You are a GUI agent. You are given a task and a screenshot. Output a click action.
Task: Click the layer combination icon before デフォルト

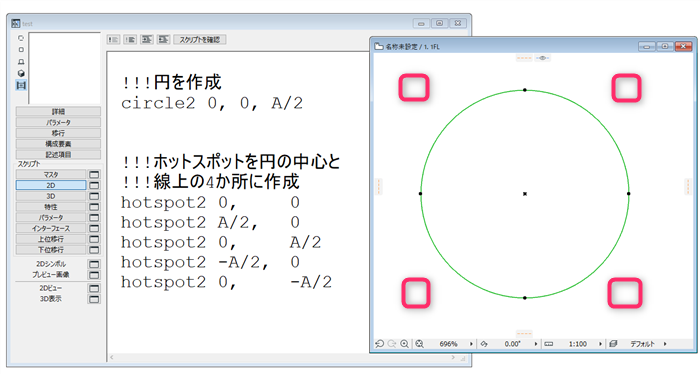tap(613, 344)
